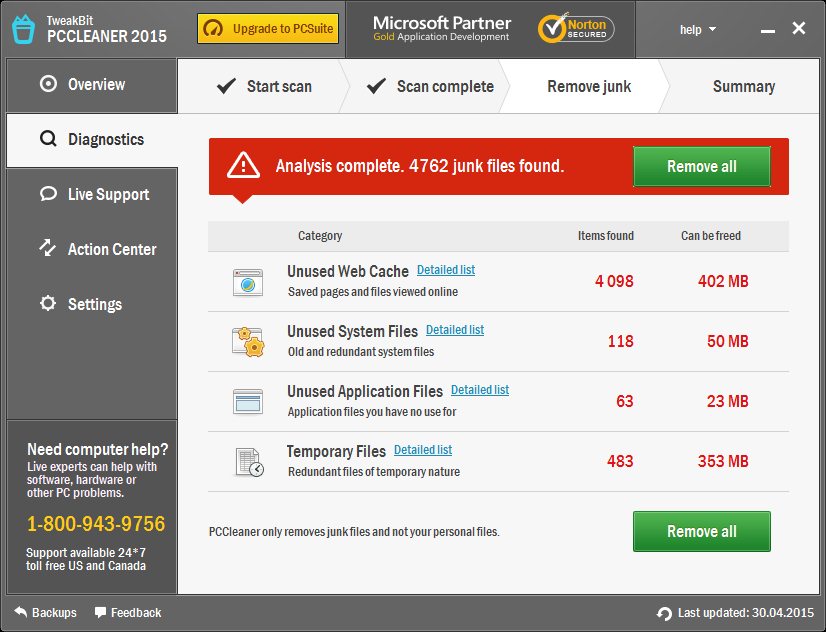Image resolution: width=826 pixels, height=632 pixels.
Task: Click the 483 items found value
Action: tap(620, 461)
